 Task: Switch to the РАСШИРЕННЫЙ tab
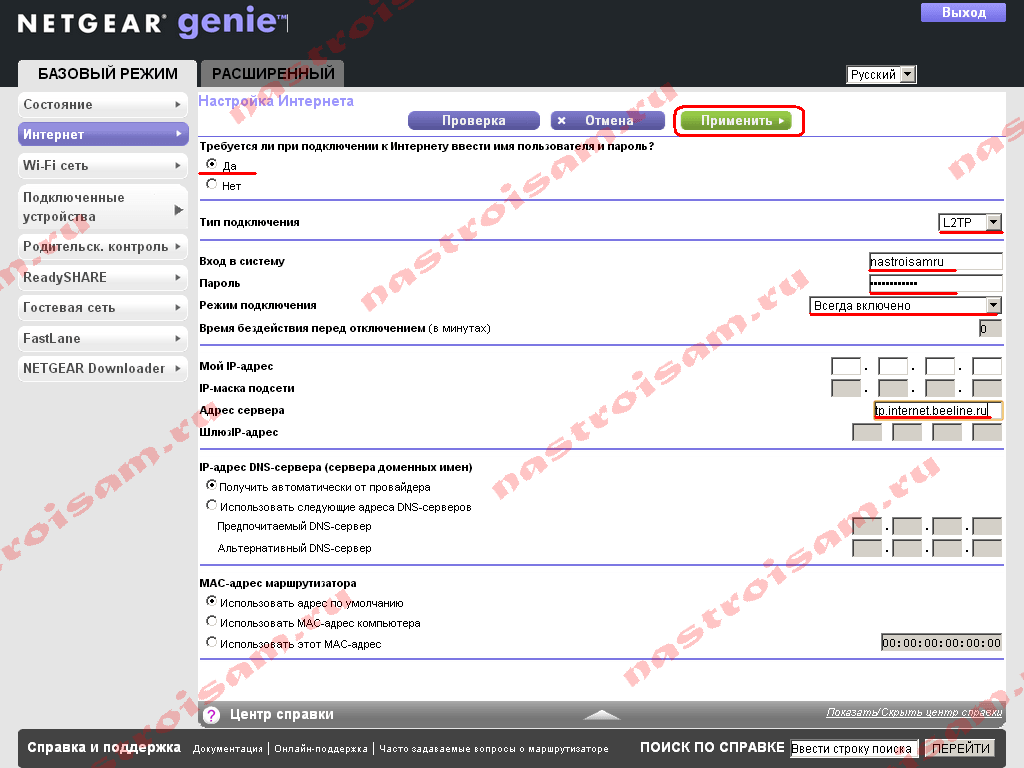pos(273,74)
